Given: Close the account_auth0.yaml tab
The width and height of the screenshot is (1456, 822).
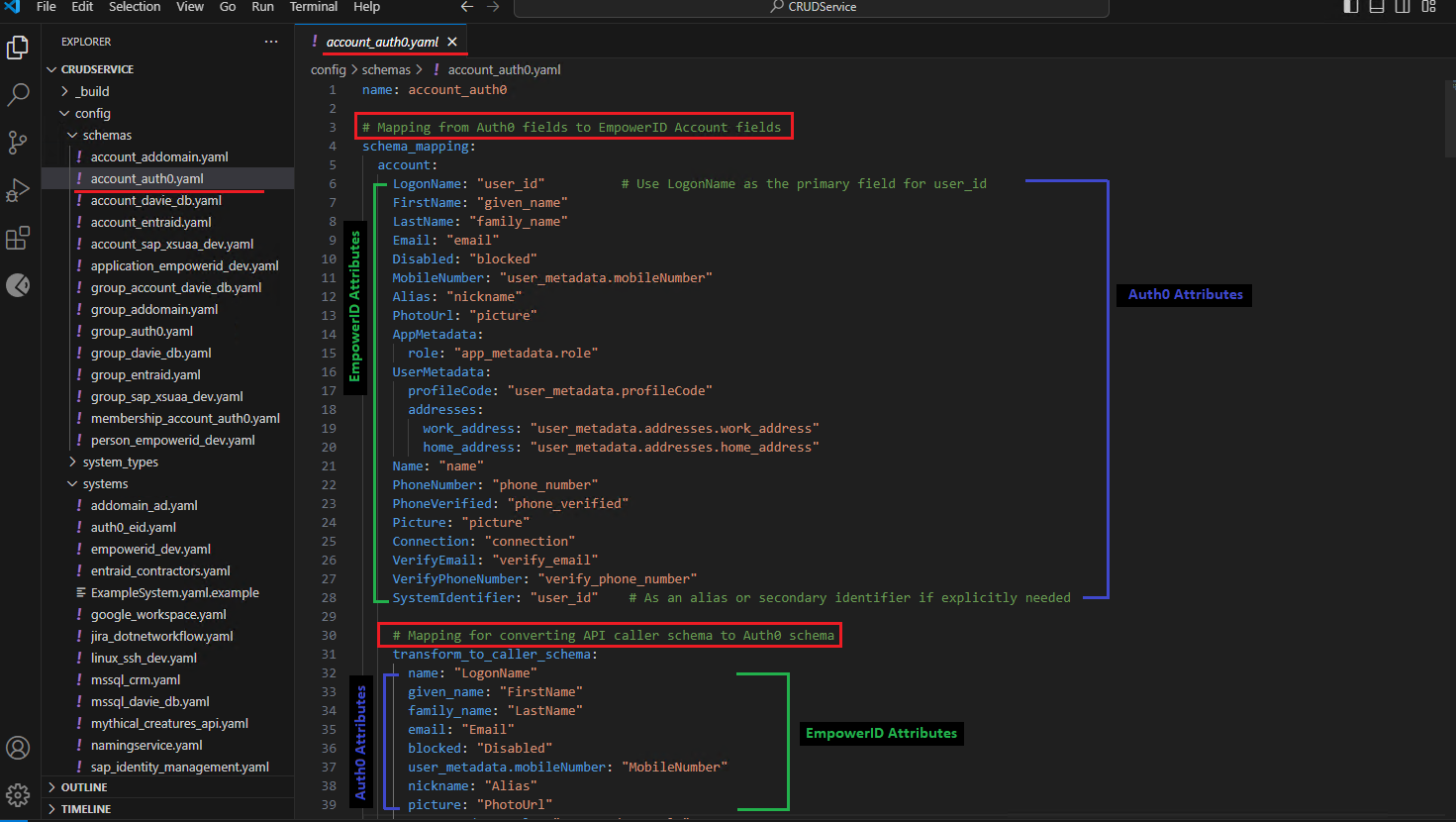Looking at the screenshot, I should [x=452, y=42].
